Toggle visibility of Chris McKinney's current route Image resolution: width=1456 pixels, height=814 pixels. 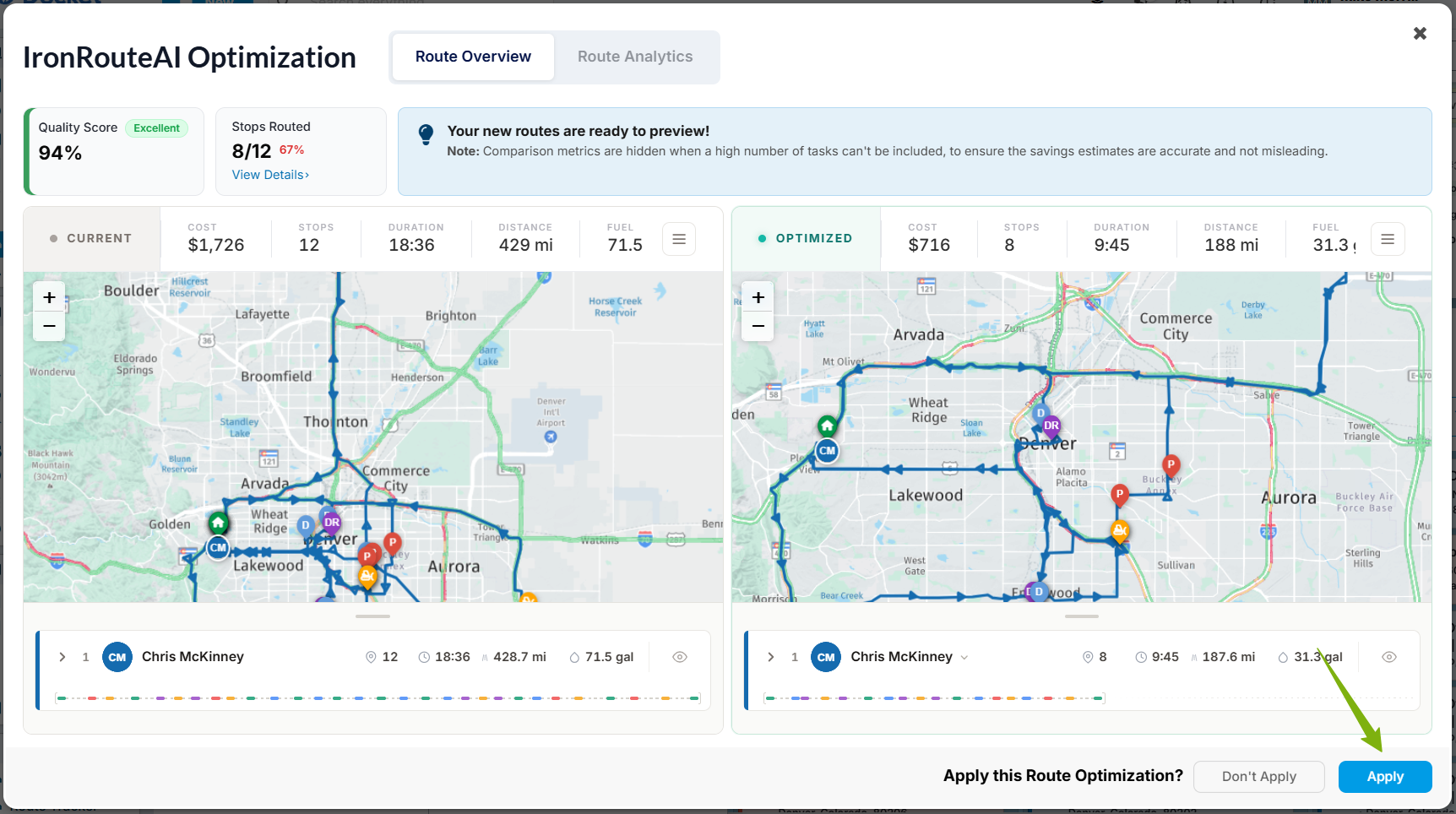click(x=680, y=657)
